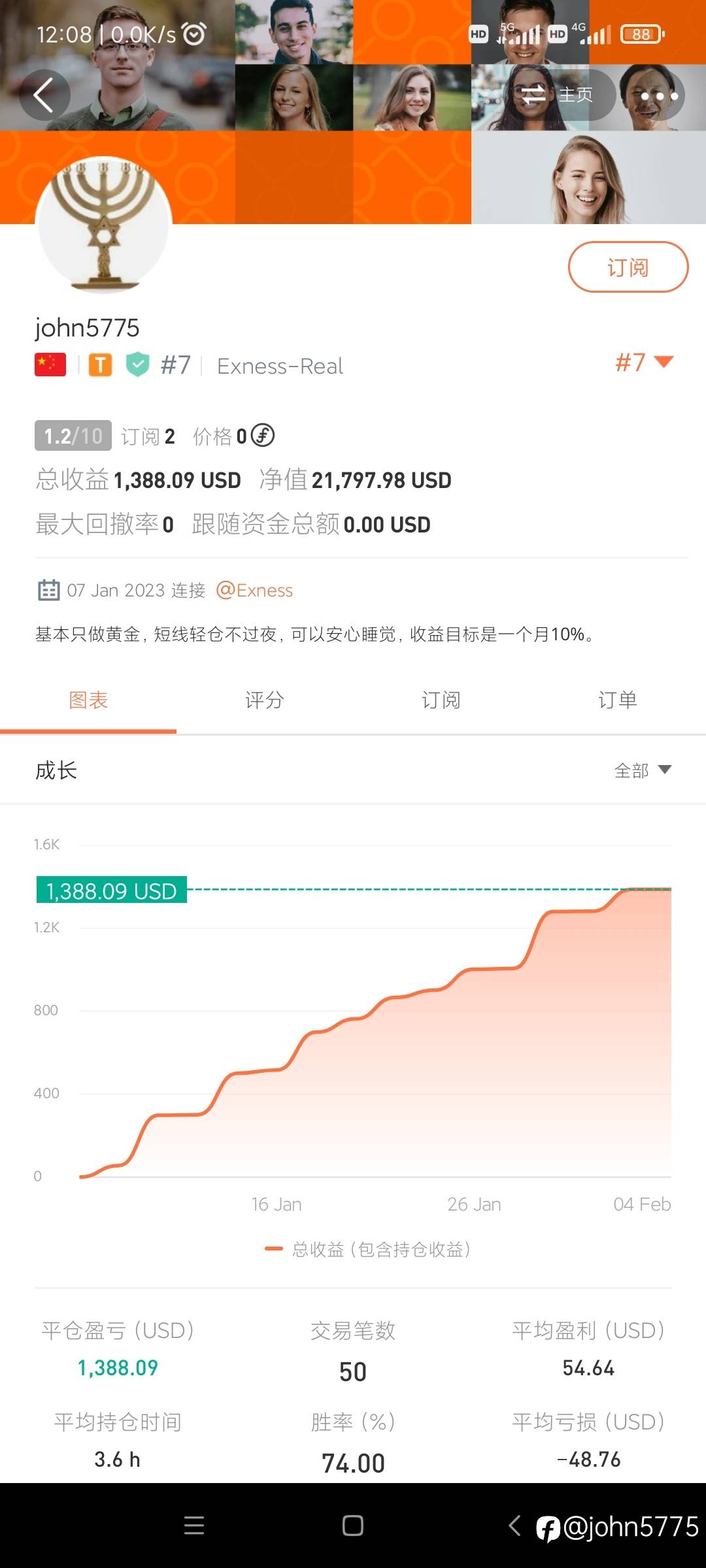Image resolution: width=706 pixels, height=1568 pixels.
Task: Open the 全部 time range dropdown
Action: 643,770
